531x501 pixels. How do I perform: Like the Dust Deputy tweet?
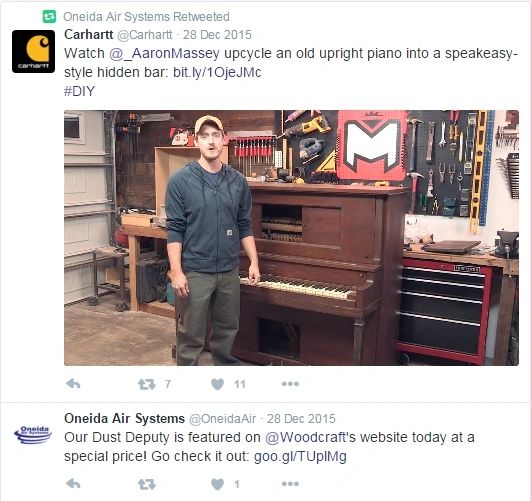click(x=217, y=484)
